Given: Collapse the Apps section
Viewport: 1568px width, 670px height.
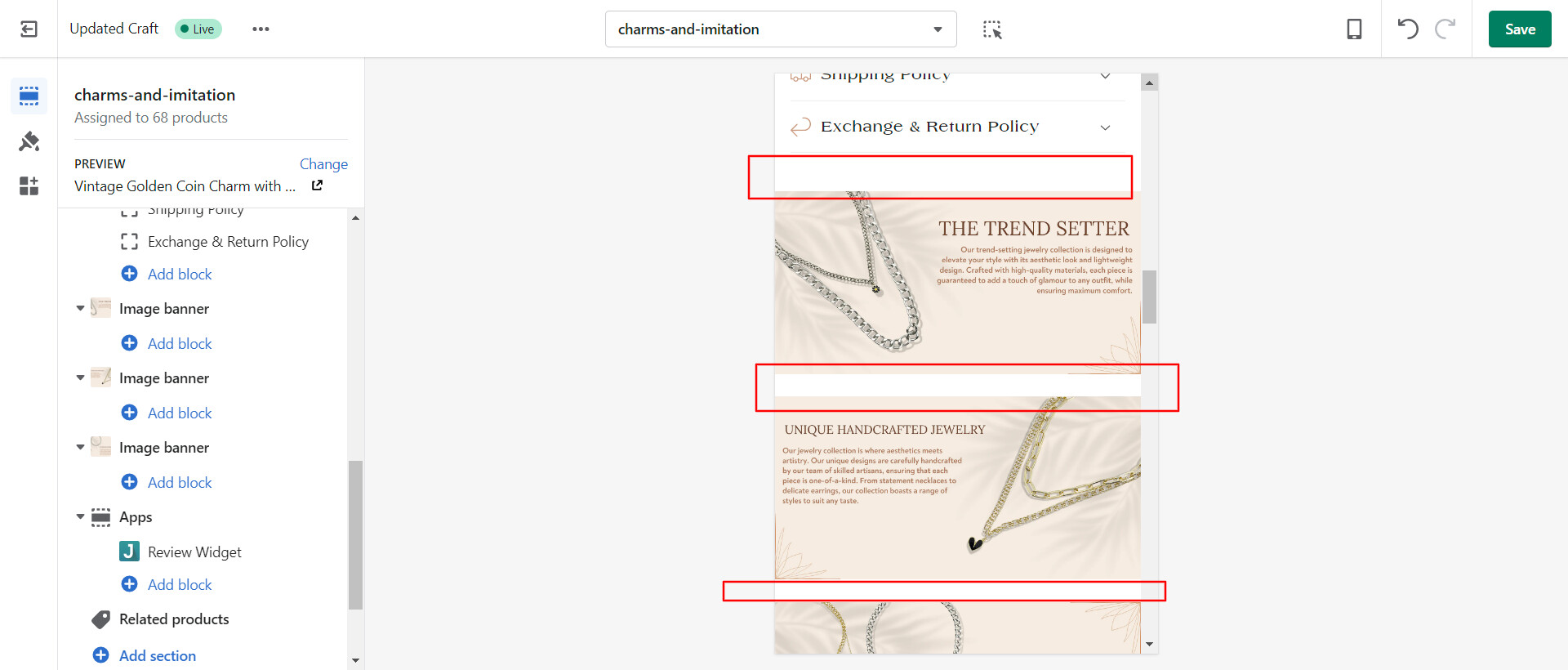Looking at the screenshot, I should 80,517.
